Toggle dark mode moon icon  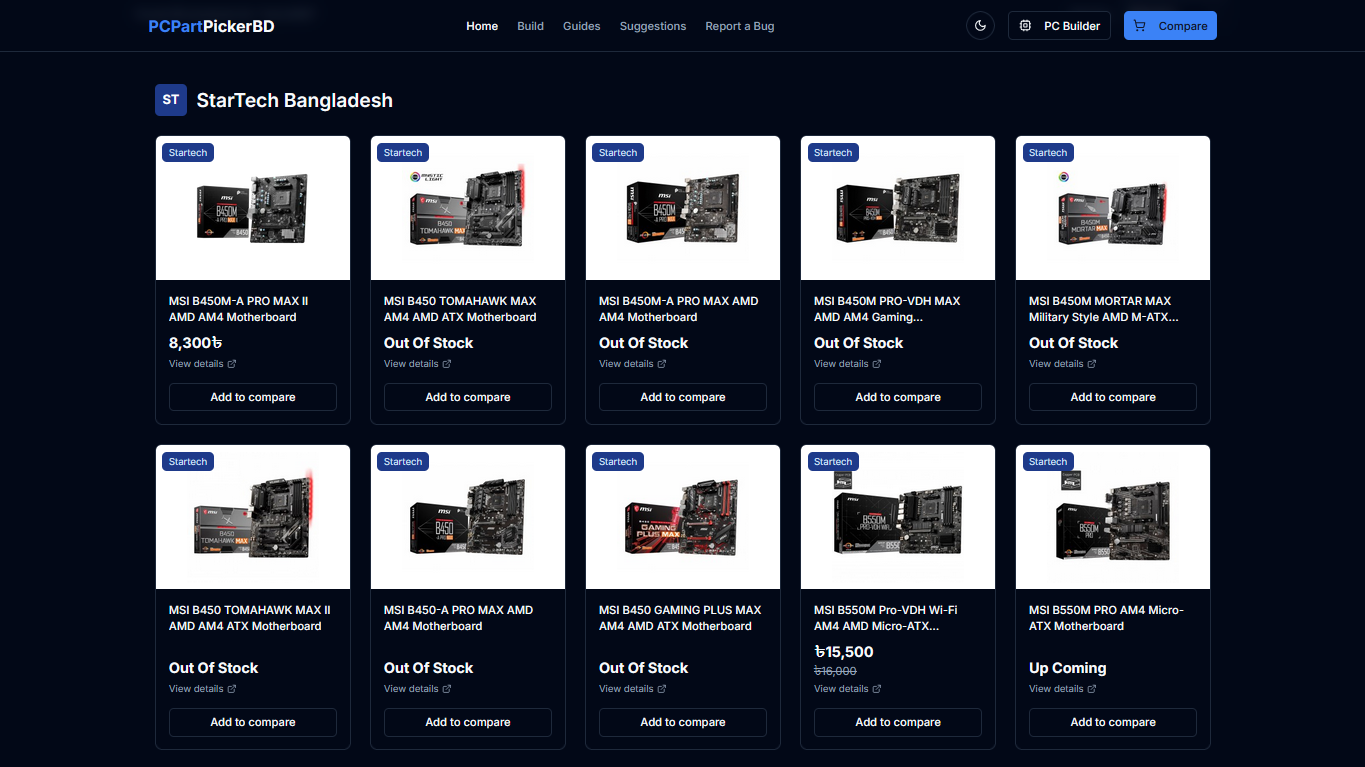(x=980, y=26)
